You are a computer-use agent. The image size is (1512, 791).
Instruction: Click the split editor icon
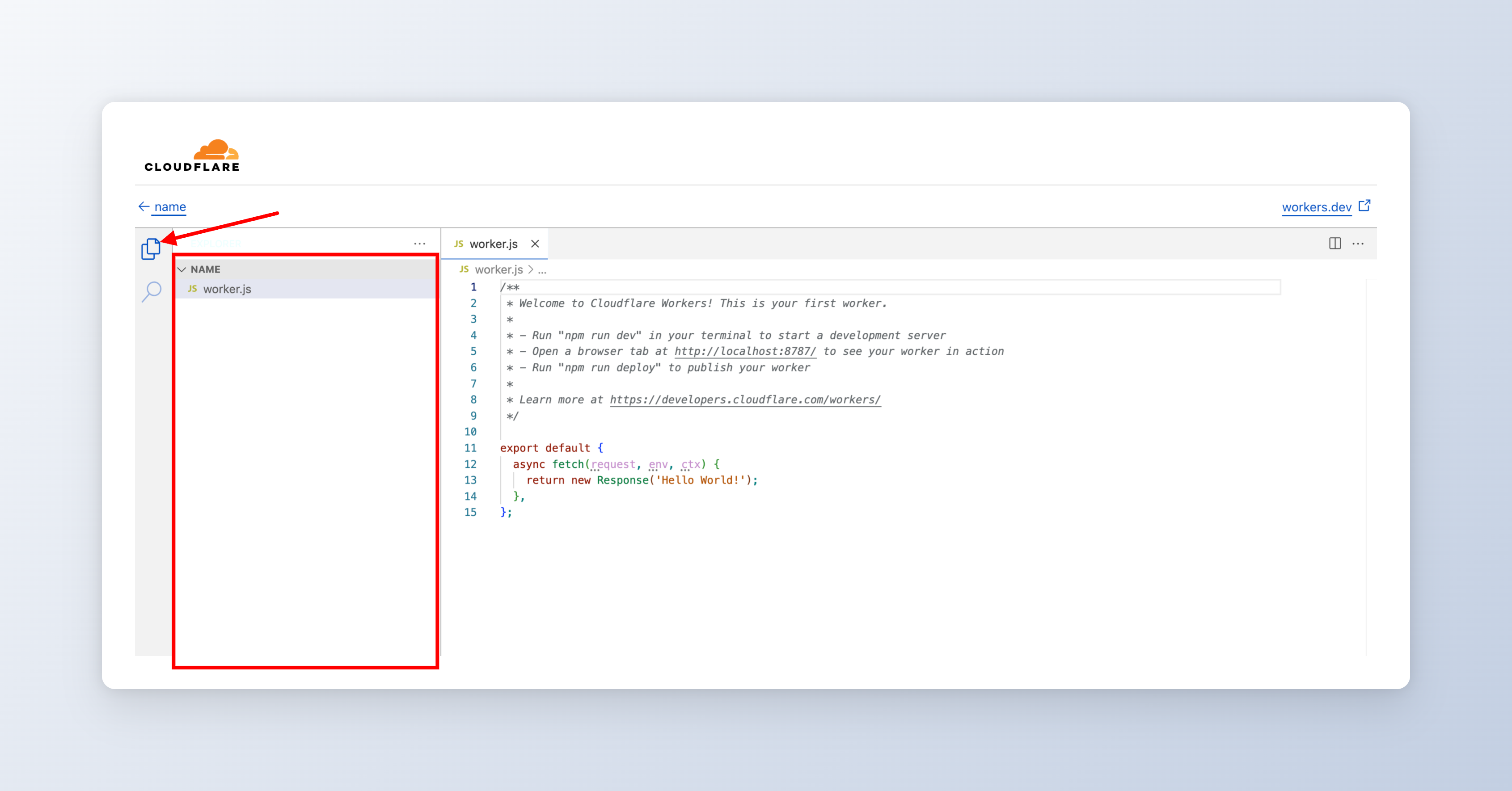pyautogui.click(x=1335, y=244)
